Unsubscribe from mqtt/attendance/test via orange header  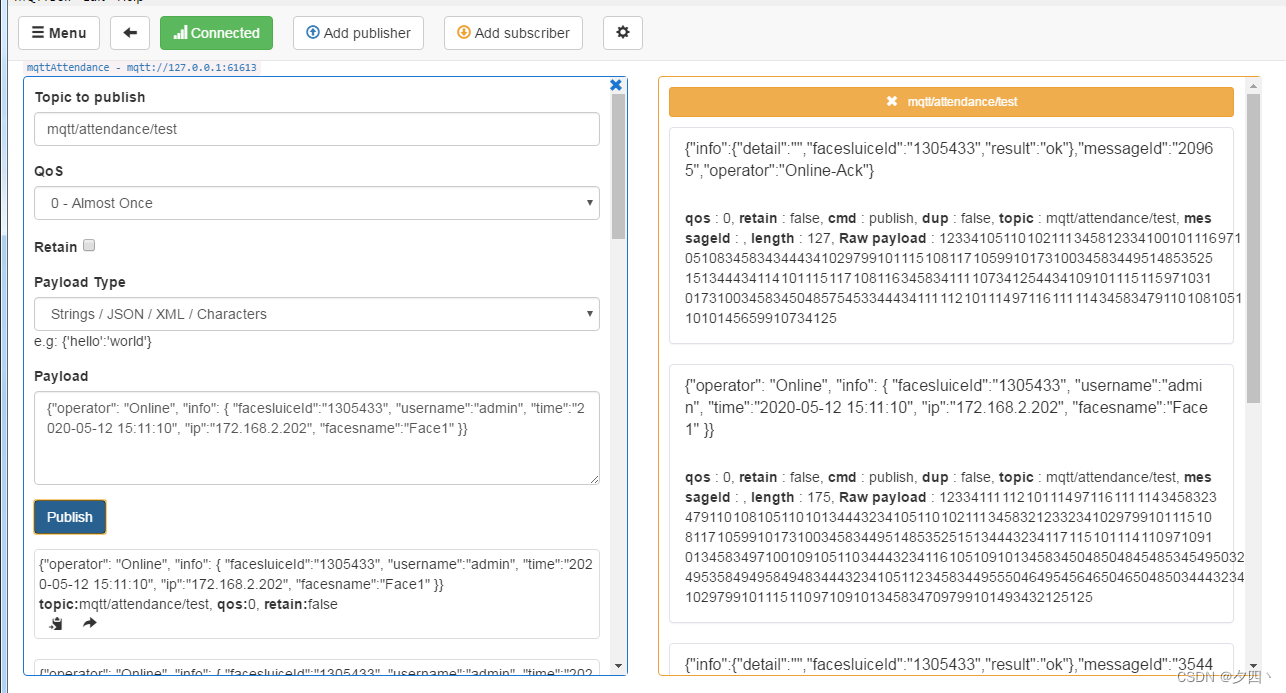coord(951,102)
